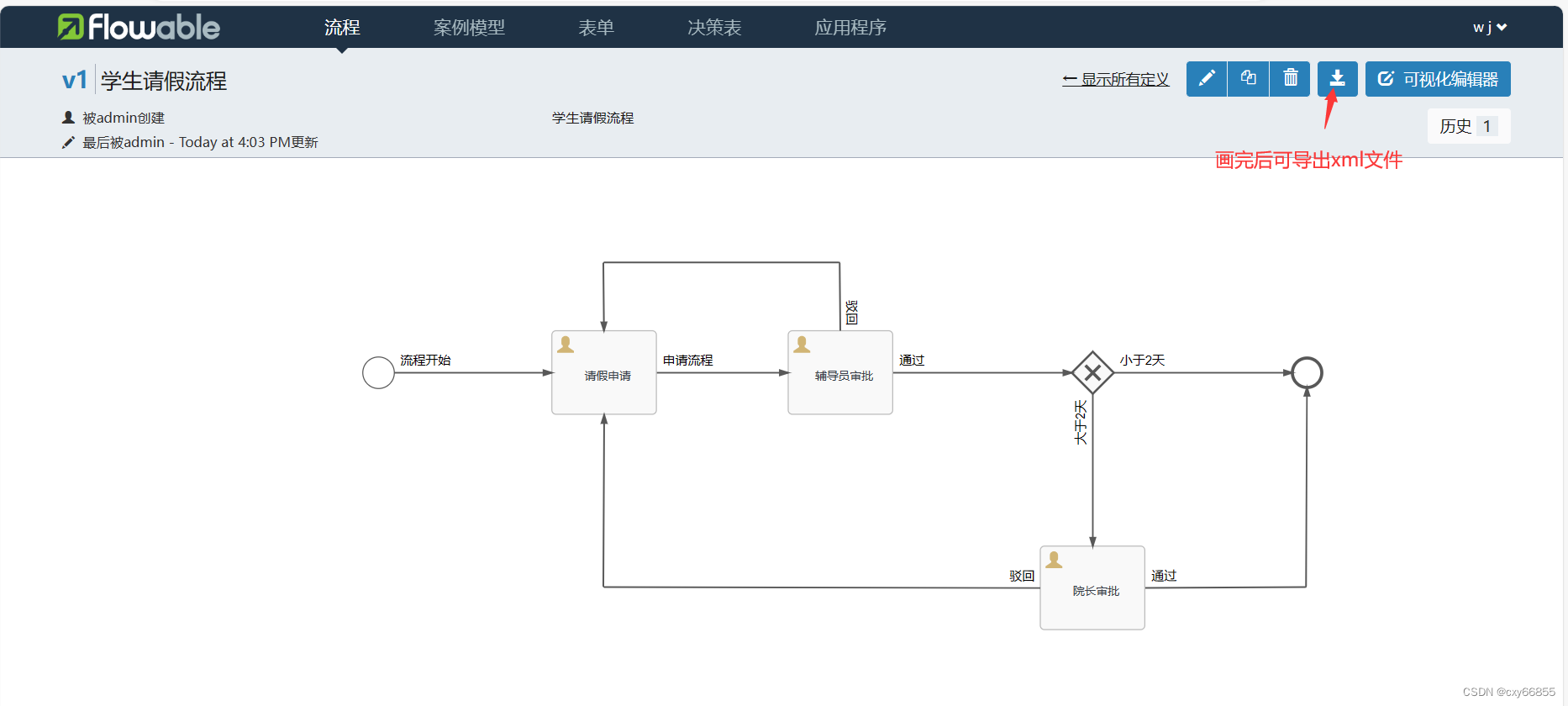Click 驳回 label beside 院长审批
The image size is (1568, 706).
[x=1022, y=576]
